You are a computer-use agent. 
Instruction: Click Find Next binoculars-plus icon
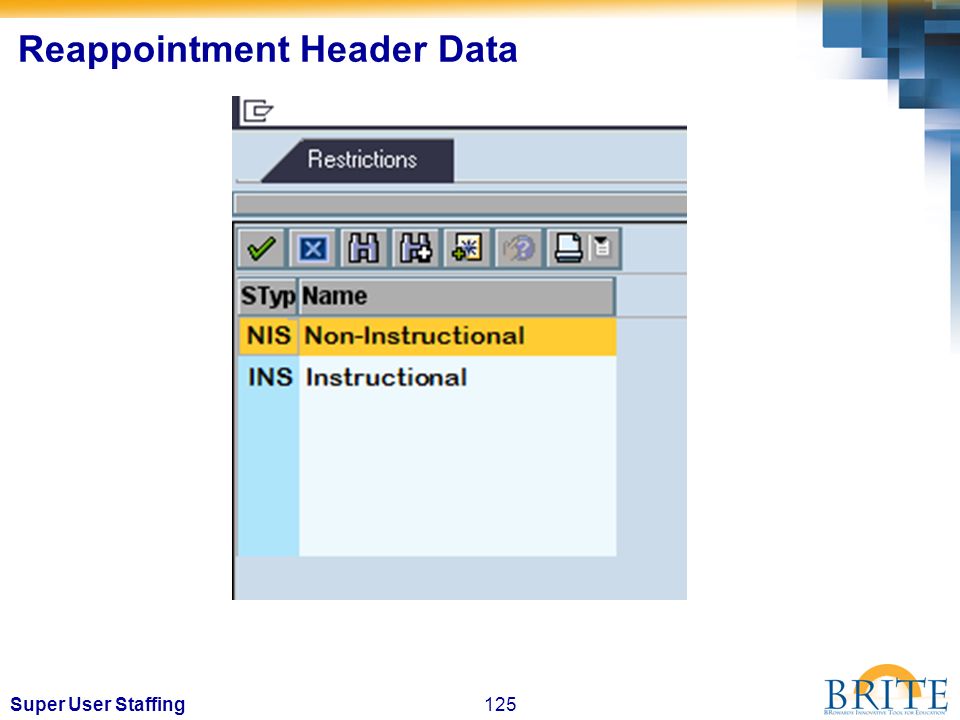click(x=415, y=249)
